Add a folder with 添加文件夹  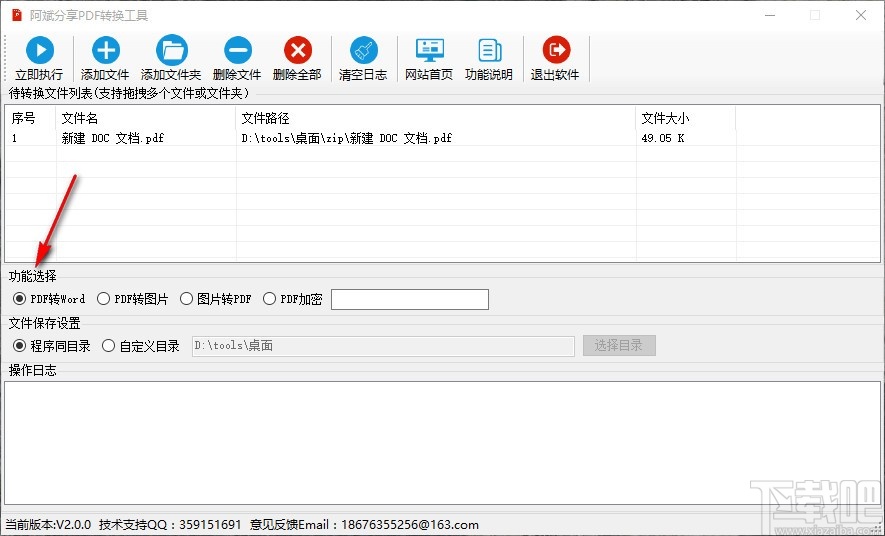(x=171, y=59)
